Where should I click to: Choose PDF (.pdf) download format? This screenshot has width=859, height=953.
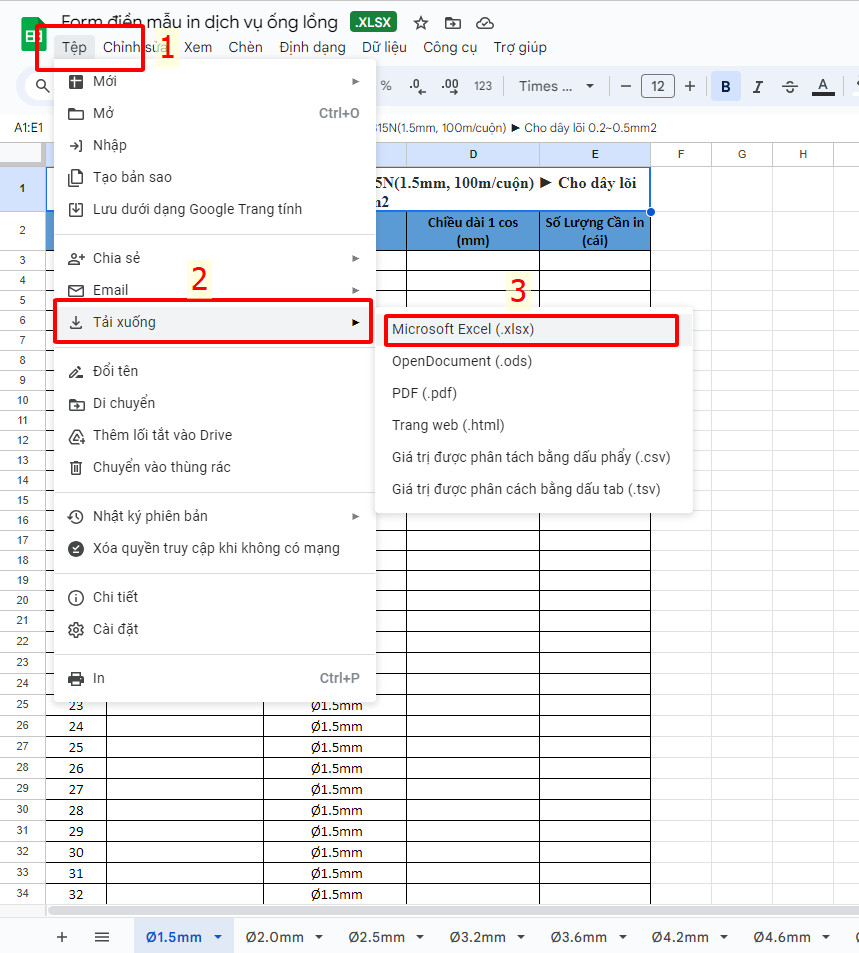tap(424, 393)
